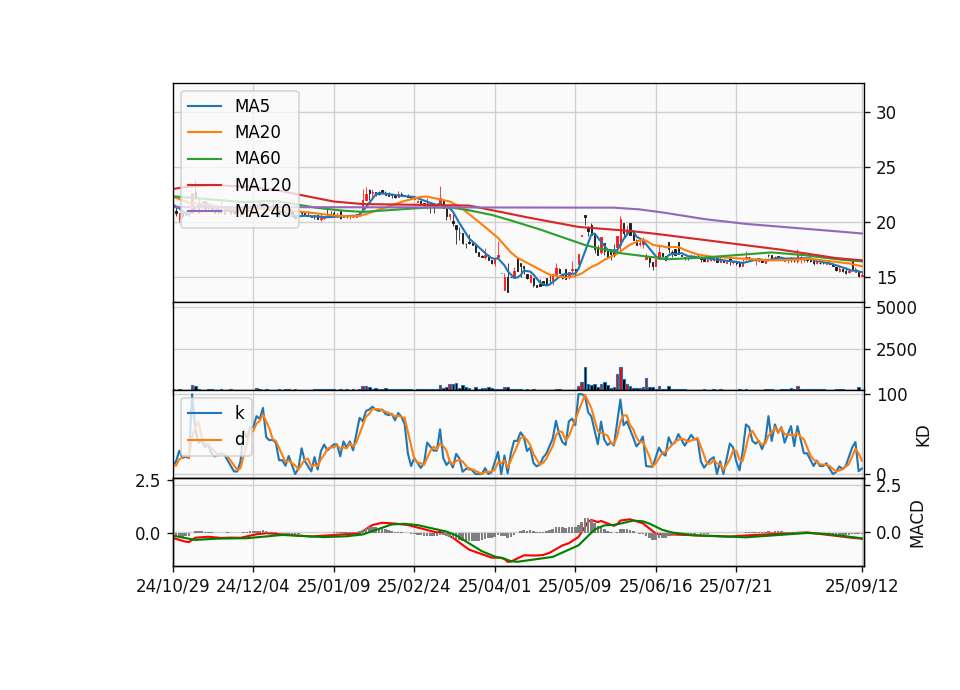Click the volume axis value 5000
This screenshot has height=690, width=960.
click(896, 308)
